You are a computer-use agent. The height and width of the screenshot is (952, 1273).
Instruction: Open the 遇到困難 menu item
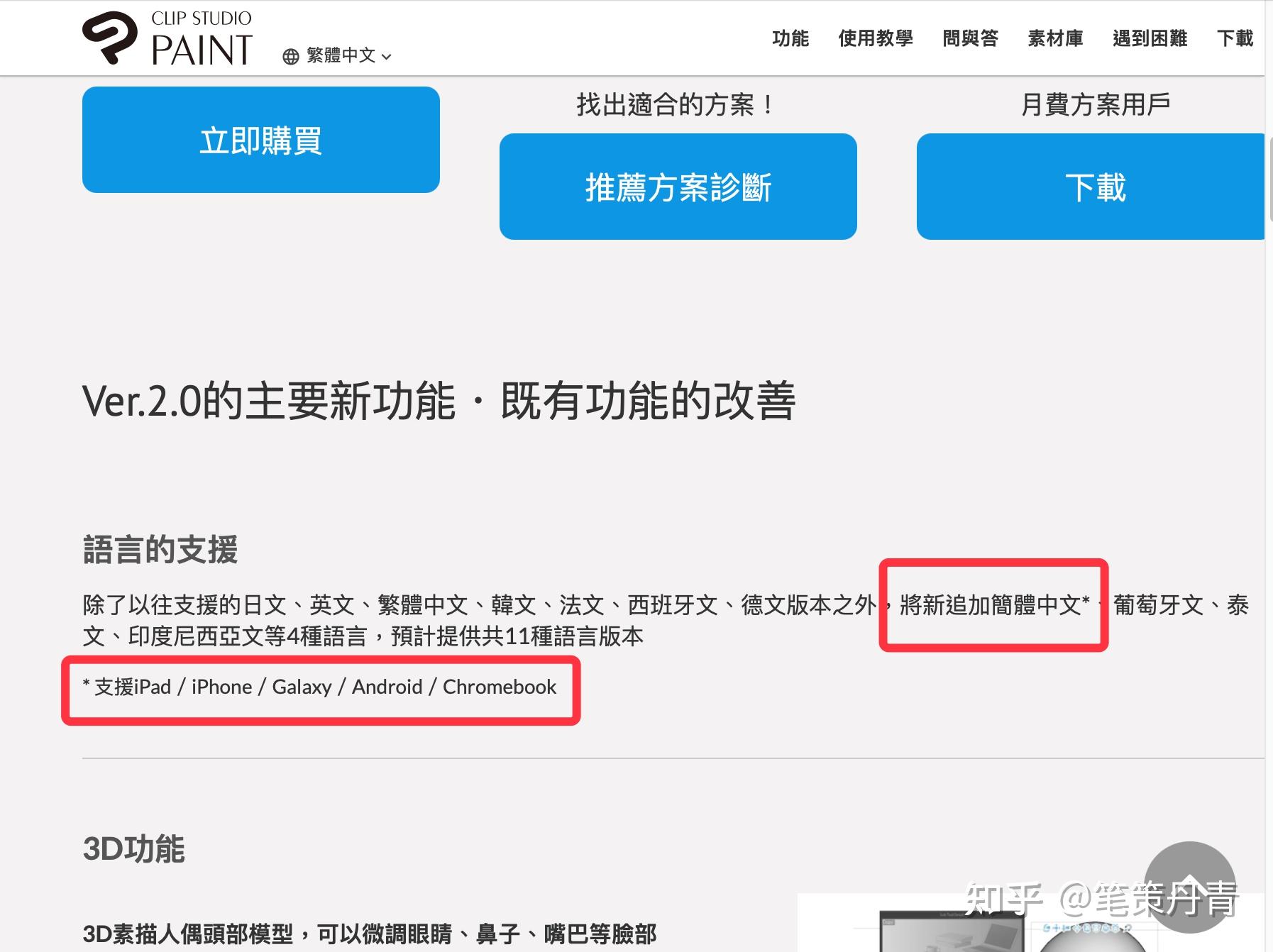1150,38
